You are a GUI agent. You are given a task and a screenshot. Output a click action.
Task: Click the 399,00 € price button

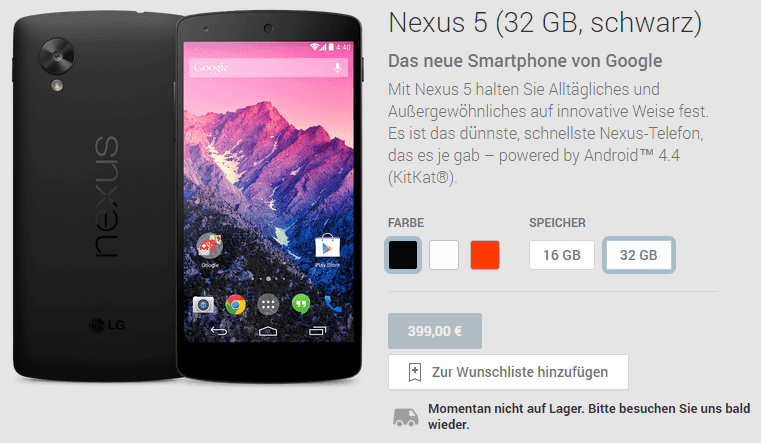(x=434, y=331)
